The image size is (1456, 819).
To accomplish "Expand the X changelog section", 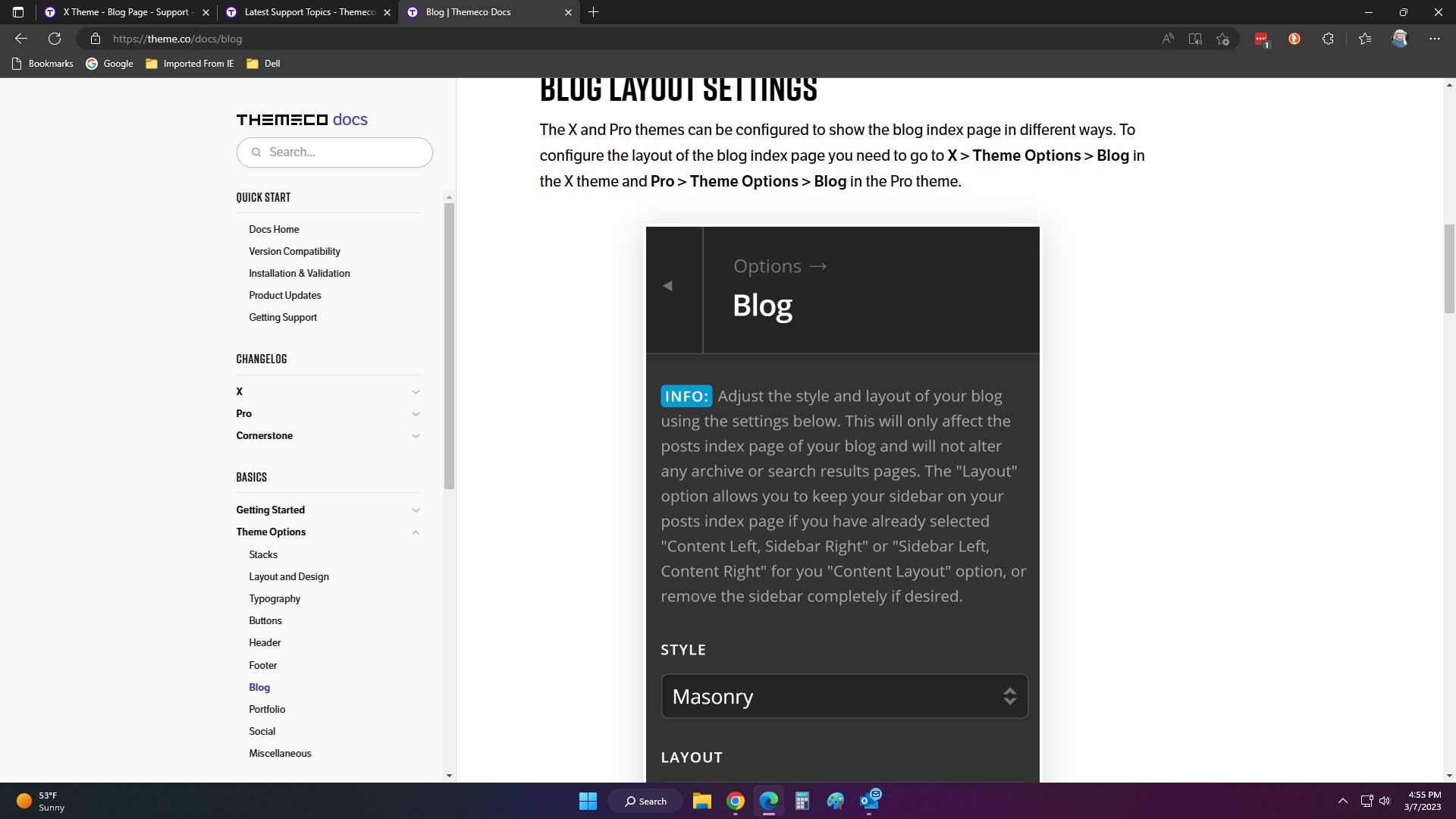I will pyautogui.click(x=415, y=392).
